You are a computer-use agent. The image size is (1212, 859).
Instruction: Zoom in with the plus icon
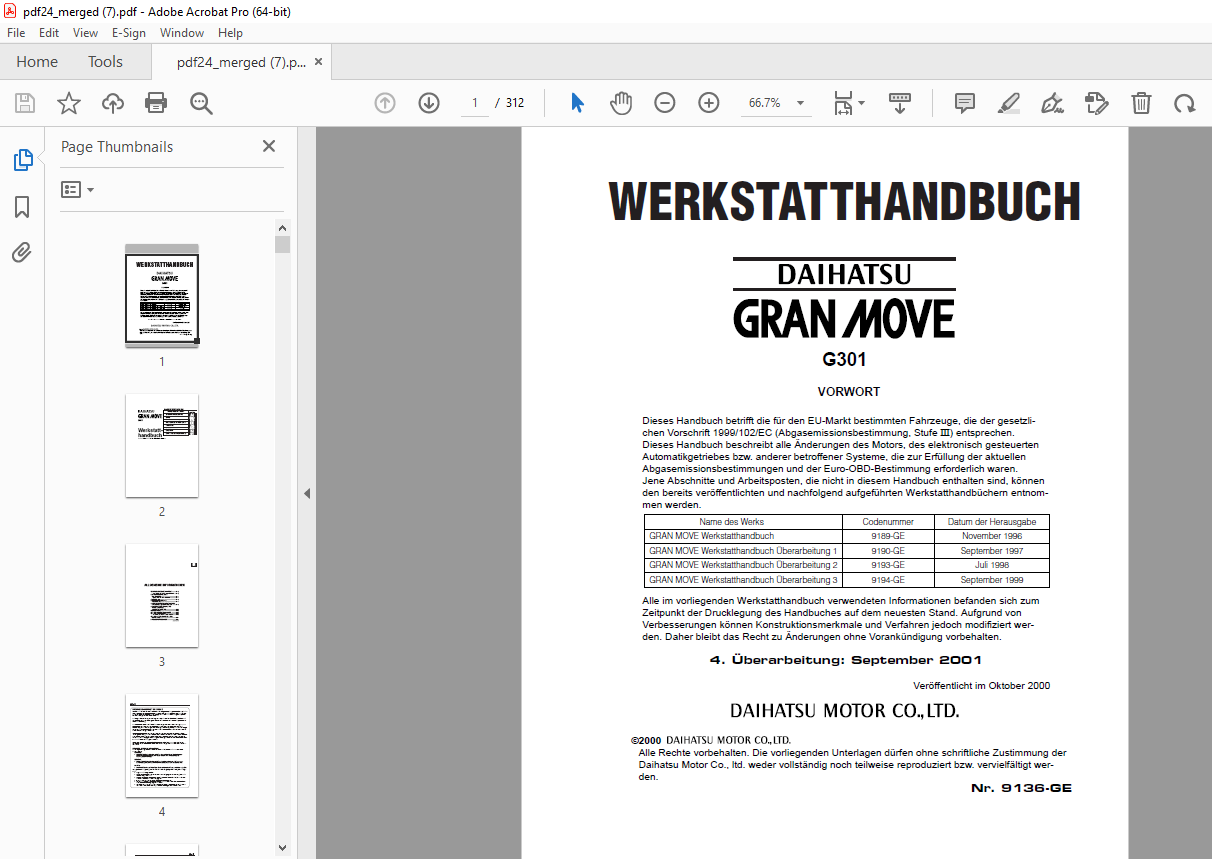pos(709,103)
